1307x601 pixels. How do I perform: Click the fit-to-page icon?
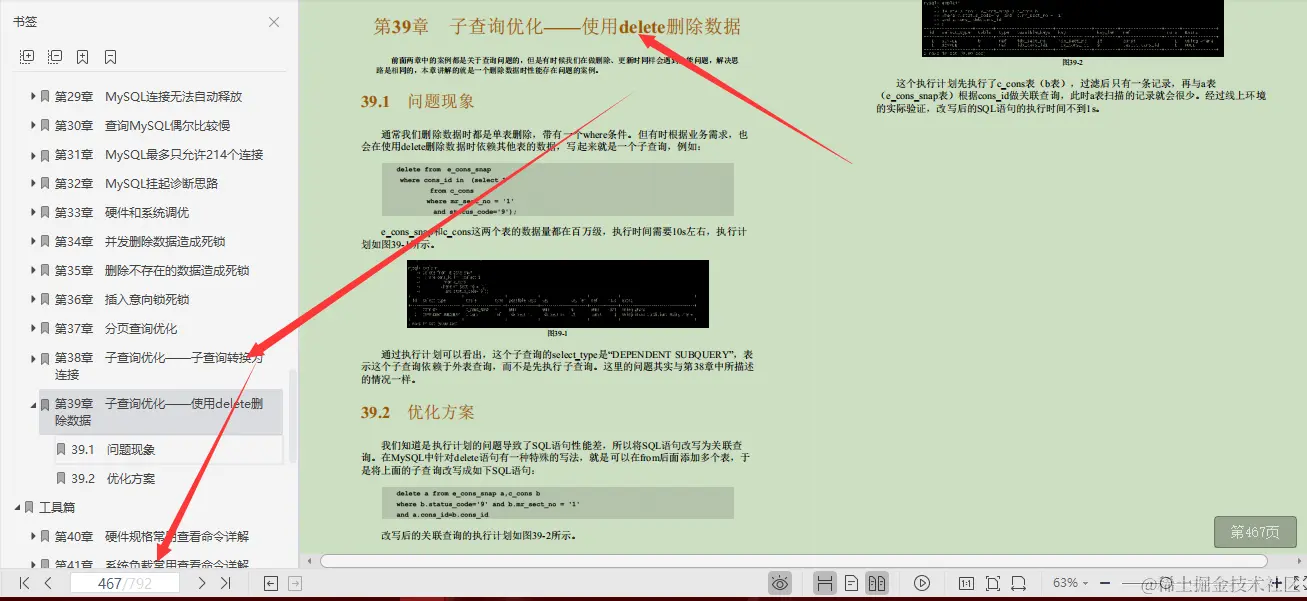994,582
